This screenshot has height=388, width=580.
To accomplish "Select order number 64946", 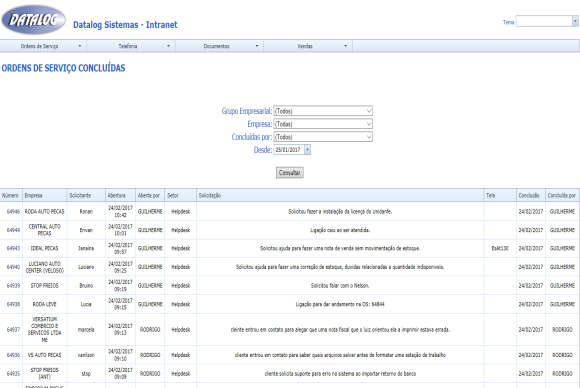I will (13, 212).
